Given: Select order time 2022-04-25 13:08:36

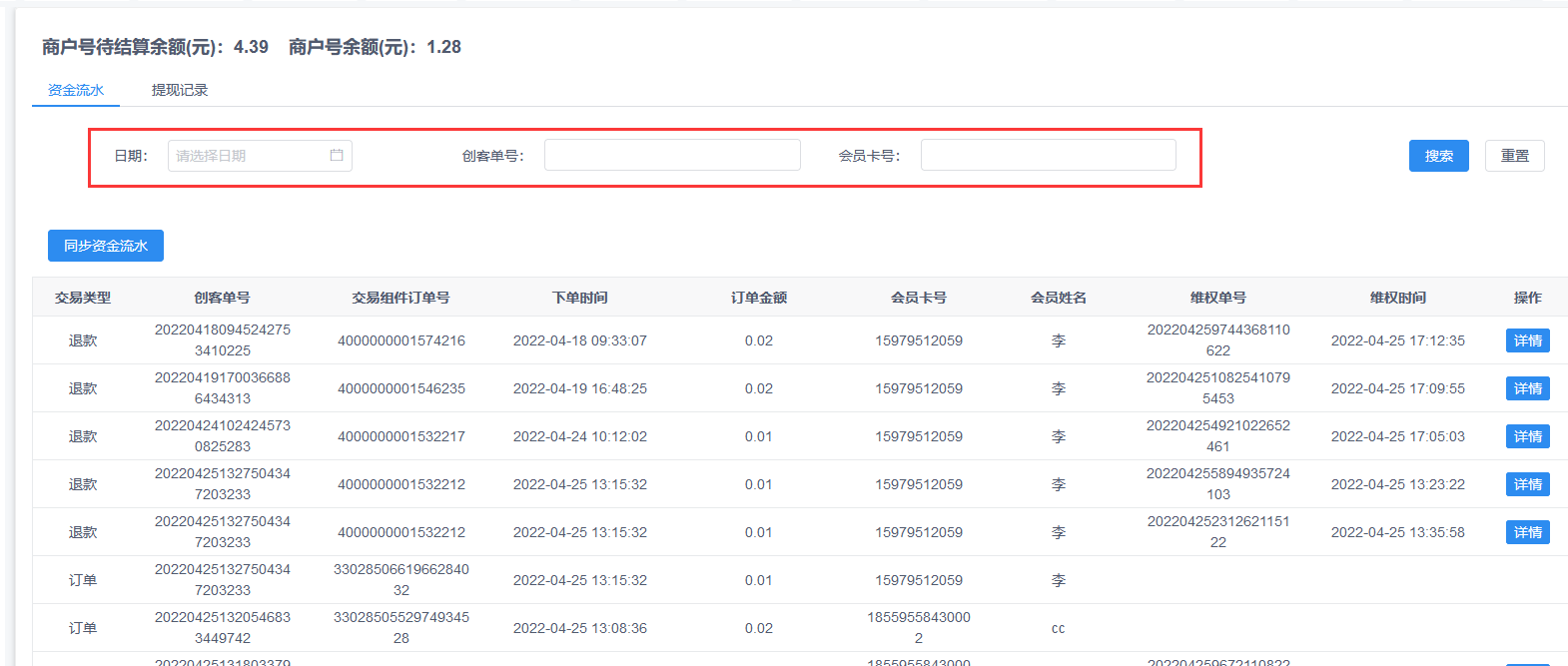Looking at the screenshot, I should click(580, 628).
